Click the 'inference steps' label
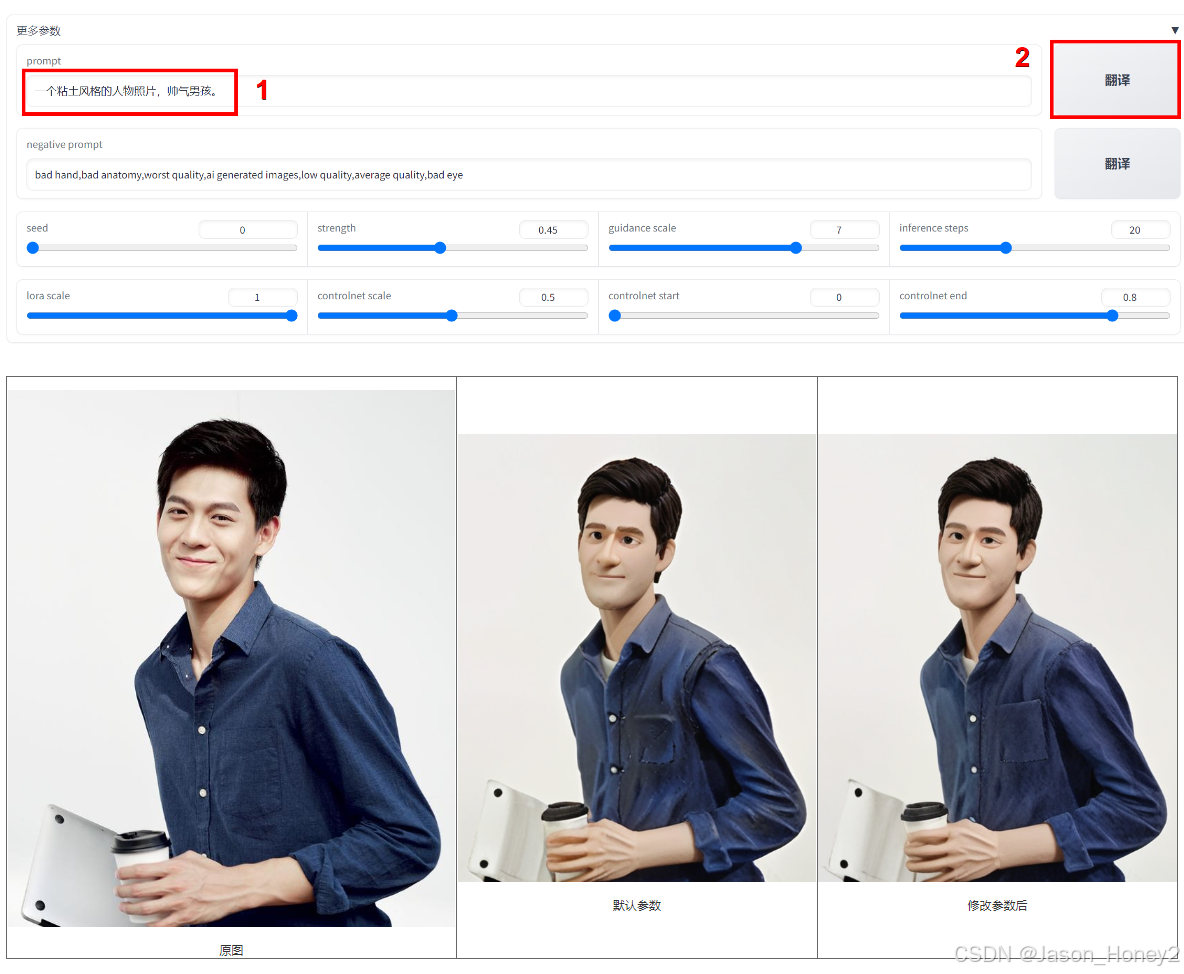The image size is (1184, 974). [x=933, y=228]
